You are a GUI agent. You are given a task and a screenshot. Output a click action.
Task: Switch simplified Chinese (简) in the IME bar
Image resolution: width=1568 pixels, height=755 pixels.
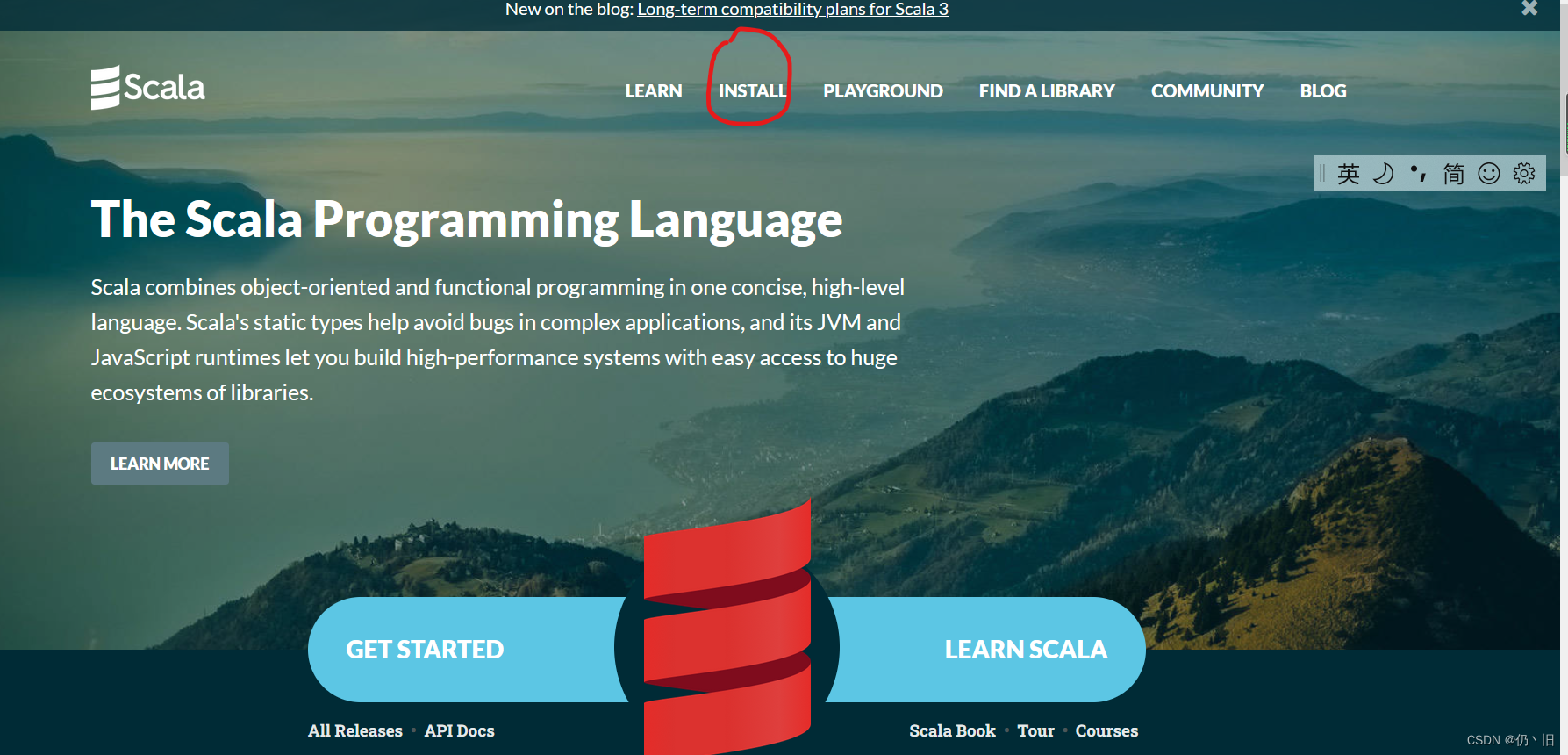1454,174
